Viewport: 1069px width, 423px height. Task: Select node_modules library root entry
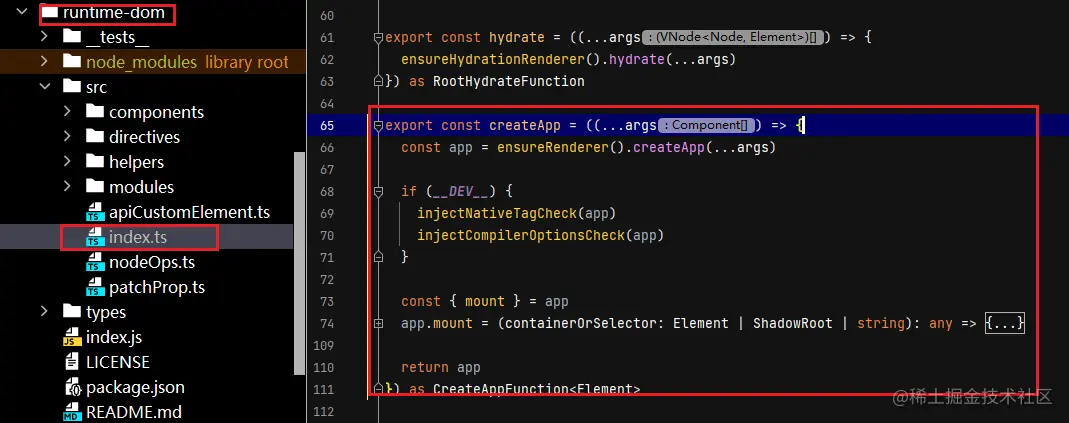(187, 62)
